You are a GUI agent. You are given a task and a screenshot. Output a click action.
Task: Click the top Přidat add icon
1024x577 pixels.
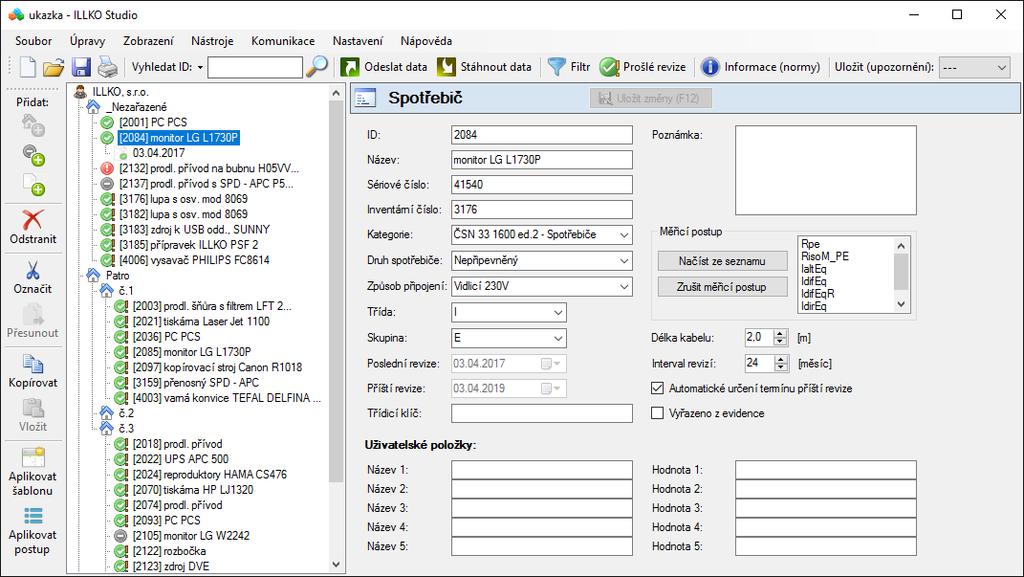pyautogui.click(x=33, y=124)
